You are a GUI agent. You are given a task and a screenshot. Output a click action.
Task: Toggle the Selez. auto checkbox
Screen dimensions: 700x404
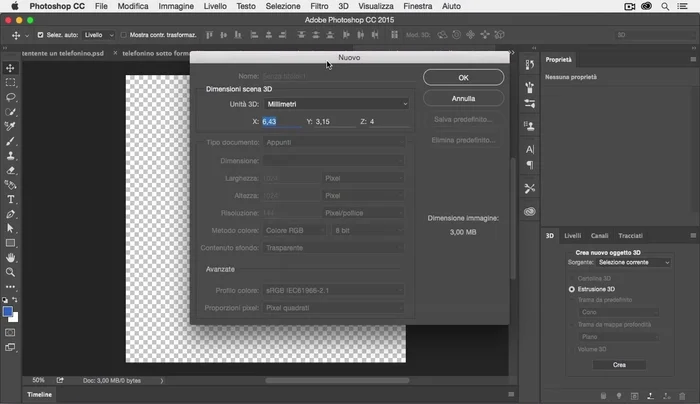(40, 35)
